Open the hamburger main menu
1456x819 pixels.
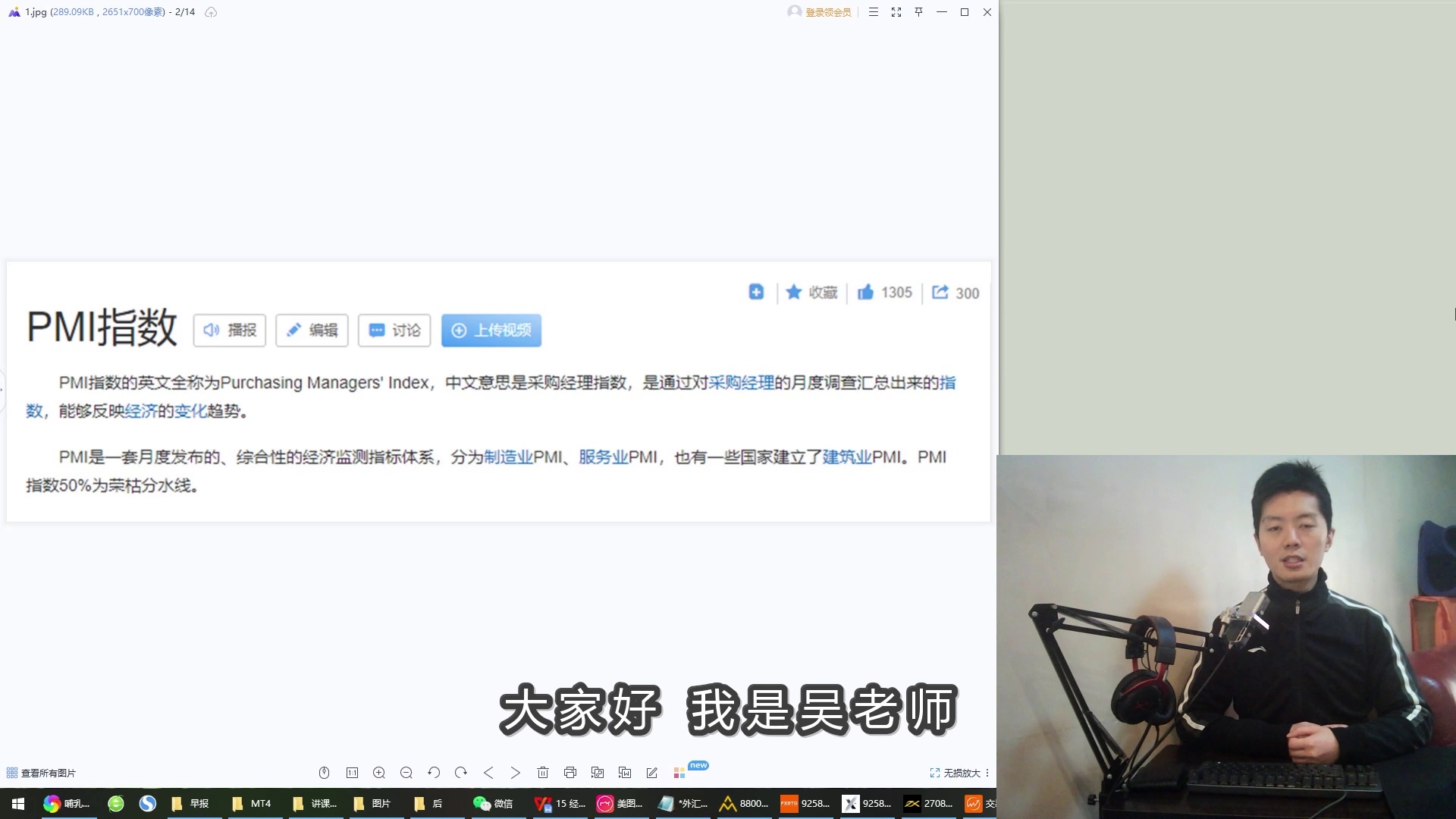coord(874,12)
